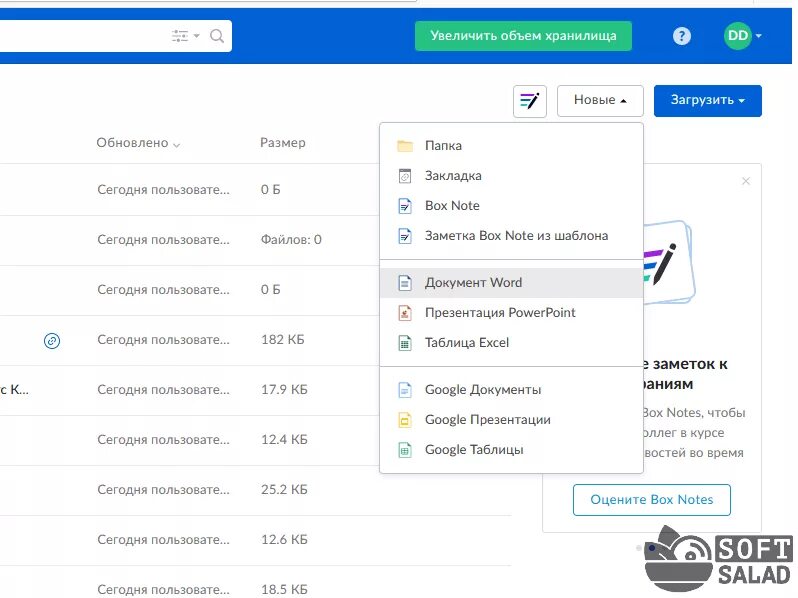Select Закладка menu entry
This screenshot has width=798, height=598.
(x=511, y=176)
